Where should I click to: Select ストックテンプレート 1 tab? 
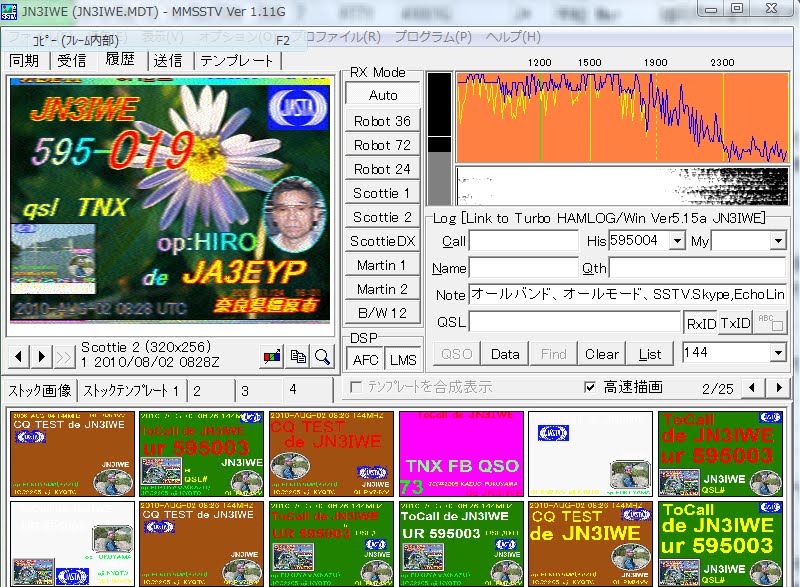[x=131, y=391]
